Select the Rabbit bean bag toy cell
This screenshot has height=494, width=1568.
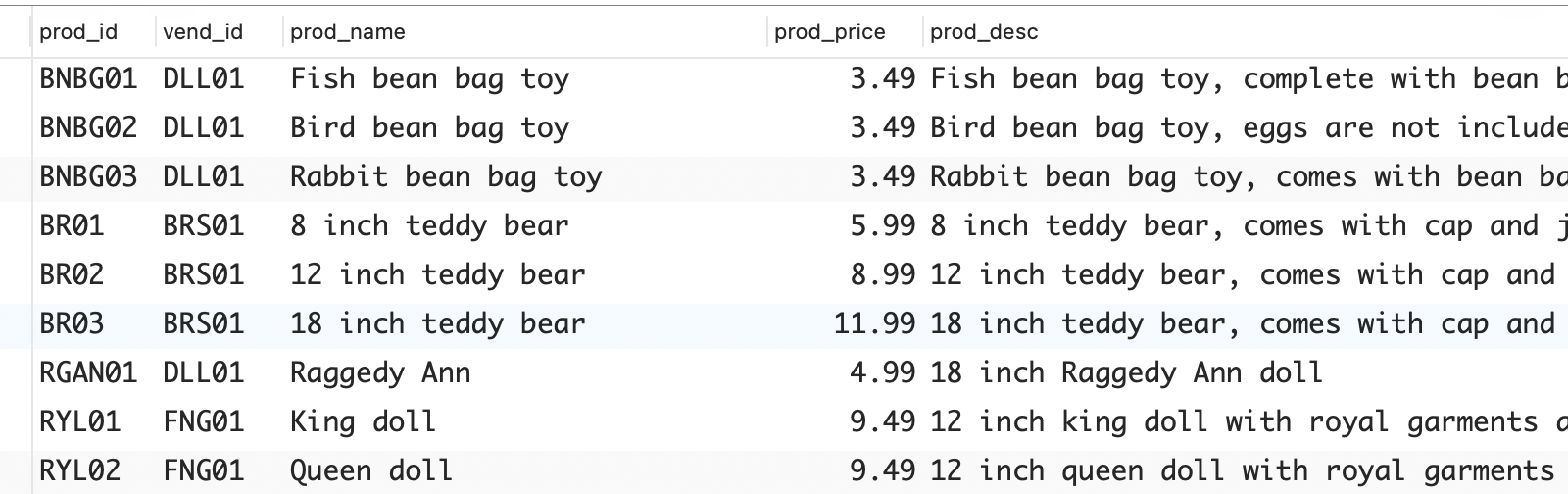pos(446,176)
